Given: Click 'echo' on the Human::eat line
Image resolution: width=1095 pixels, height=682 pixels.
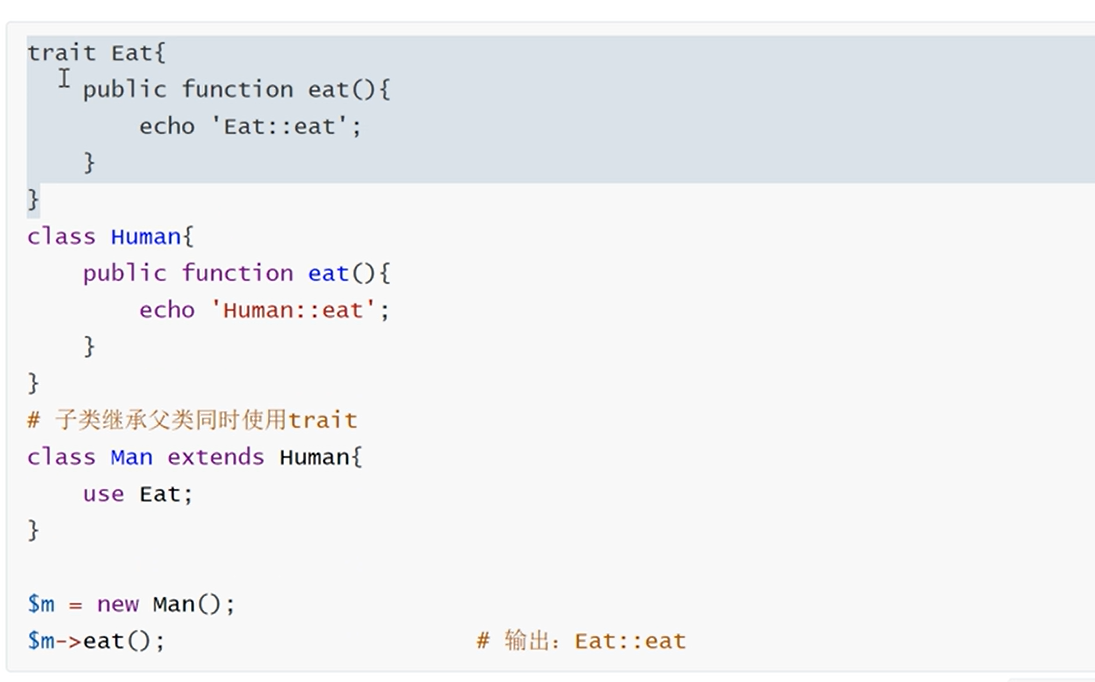Looking at the screenshot, I should [x=166, y=310].
